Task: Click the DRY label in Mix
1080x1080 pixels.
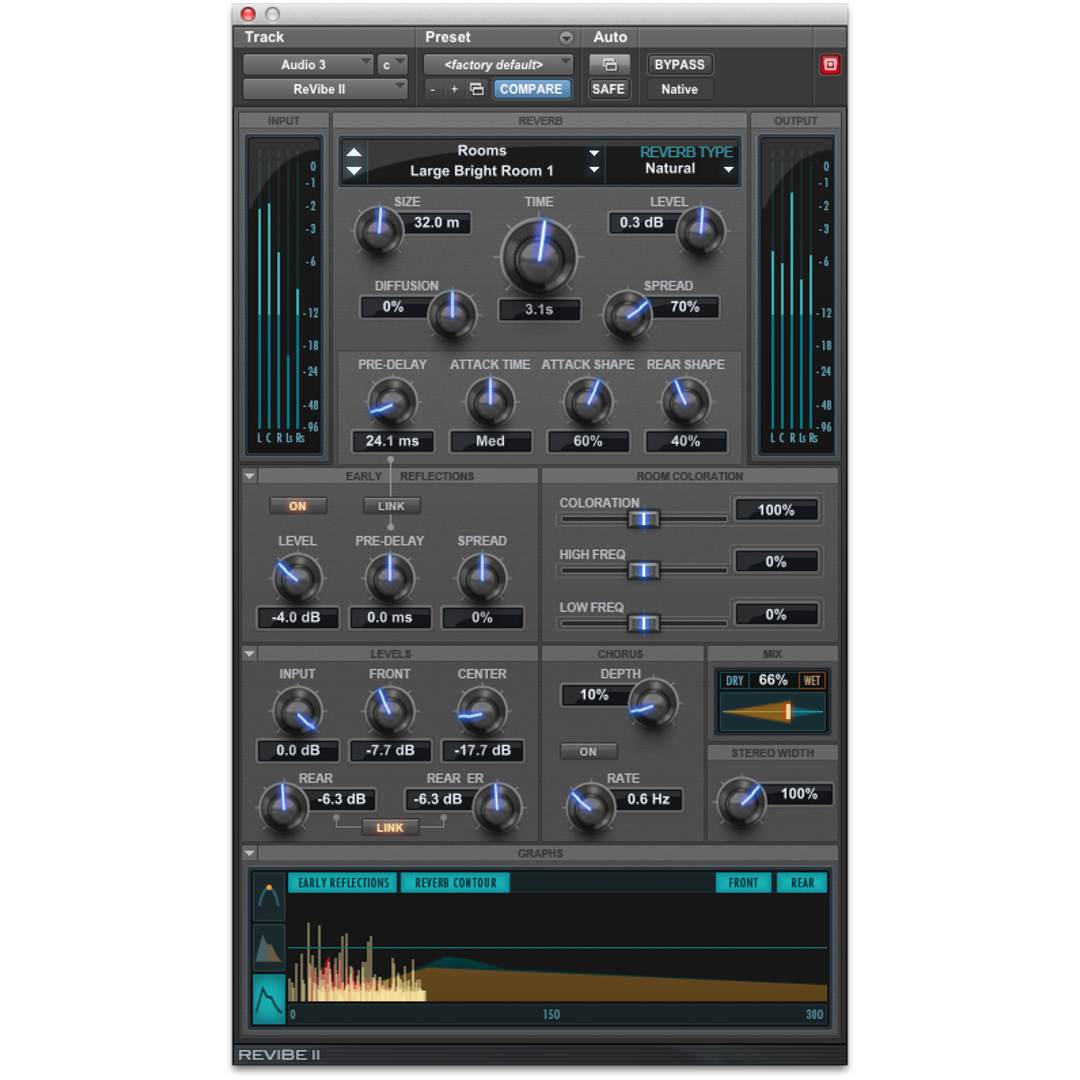Action: click(x=734, y=681)
